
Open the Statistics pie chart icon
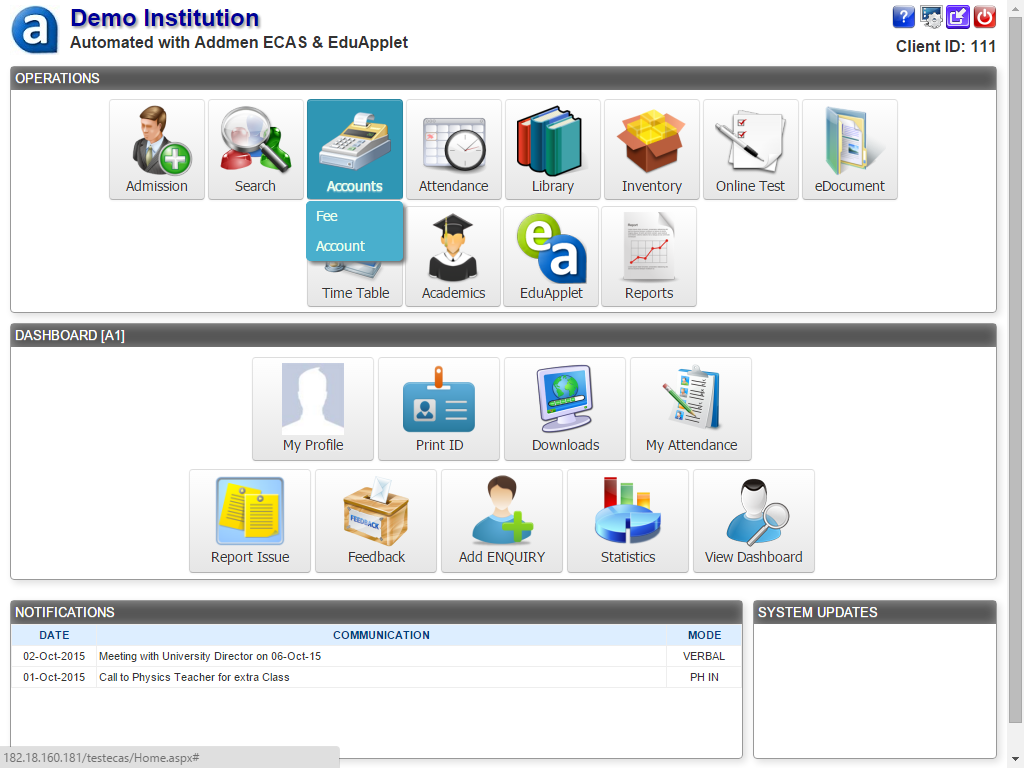point(627,520)
